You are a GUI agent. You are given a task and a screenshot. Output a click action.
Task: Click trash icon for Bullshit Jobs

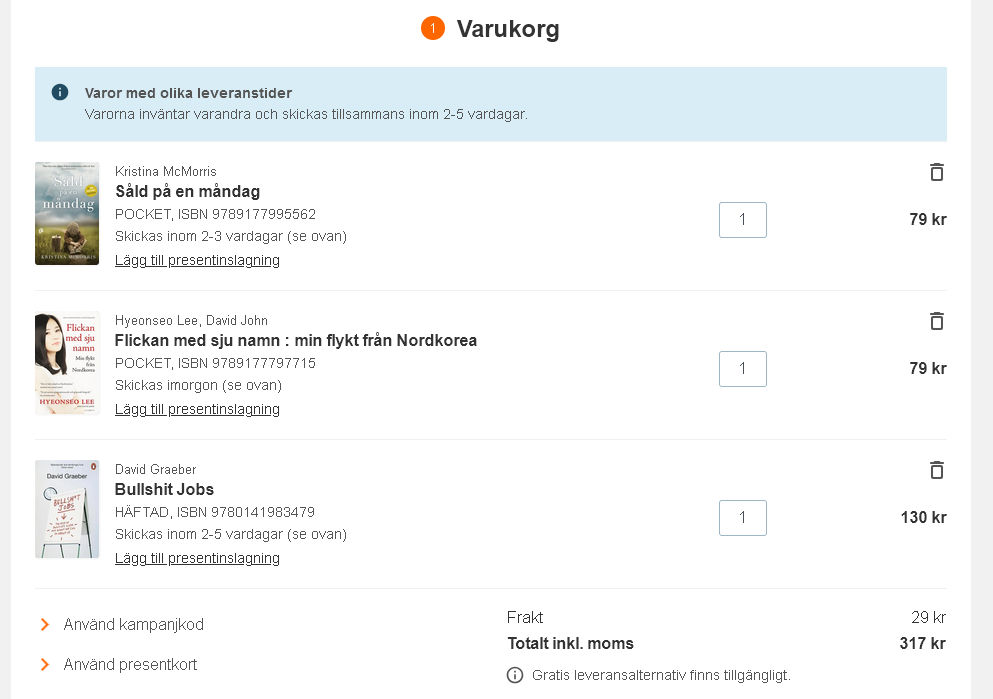pos(937,470)
